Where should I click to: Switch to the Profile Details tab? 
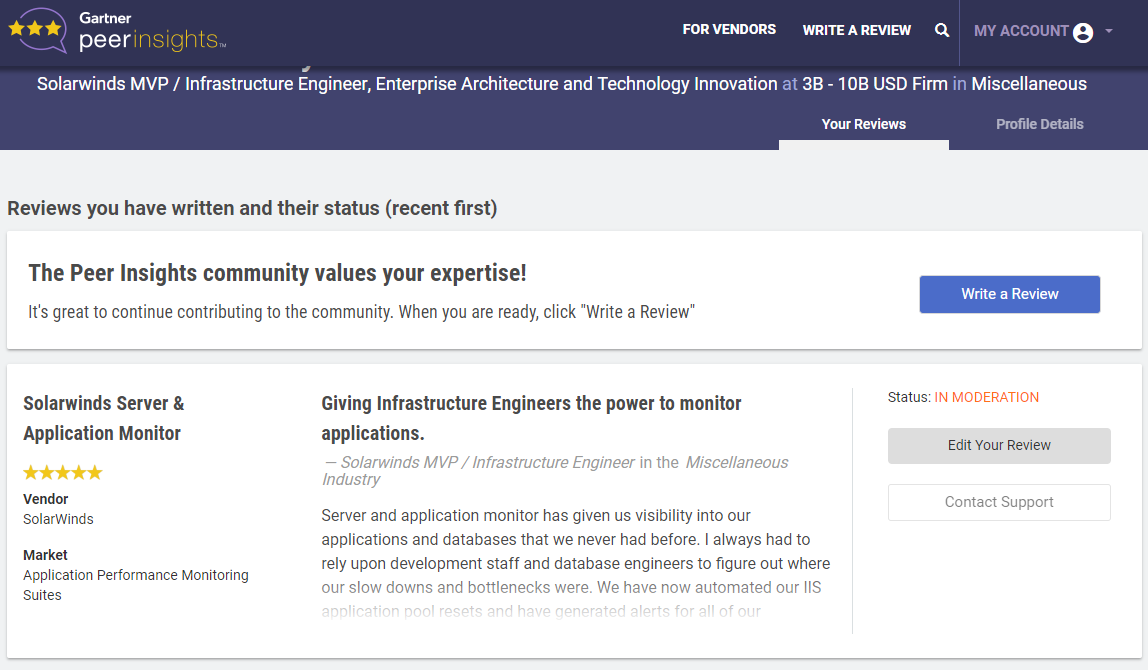[1040, 124]
